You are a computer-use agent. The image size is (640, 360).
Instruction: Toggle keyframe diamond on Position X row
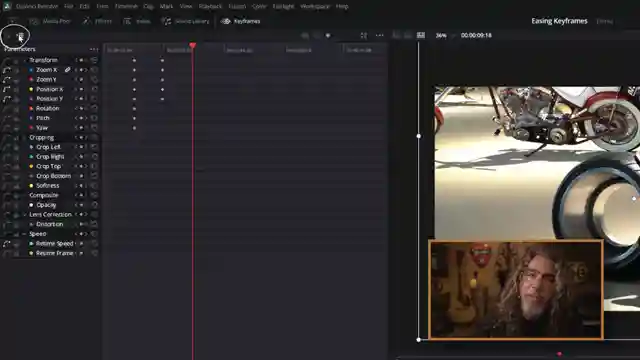[81, 89]
